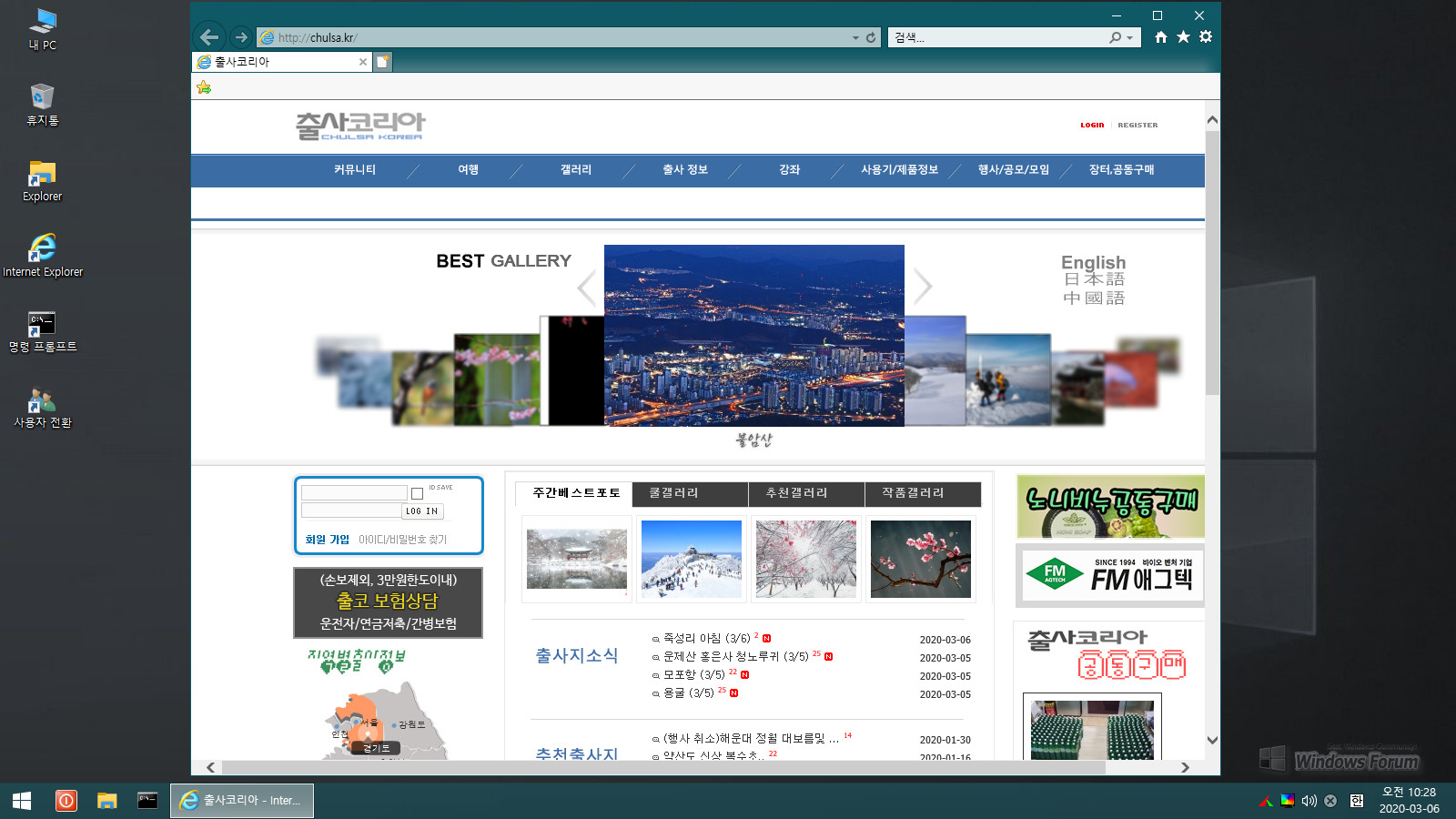The image size is (1456, 819).
Task: Open the 출고 보험상담 banner
Action: [388, 602]
